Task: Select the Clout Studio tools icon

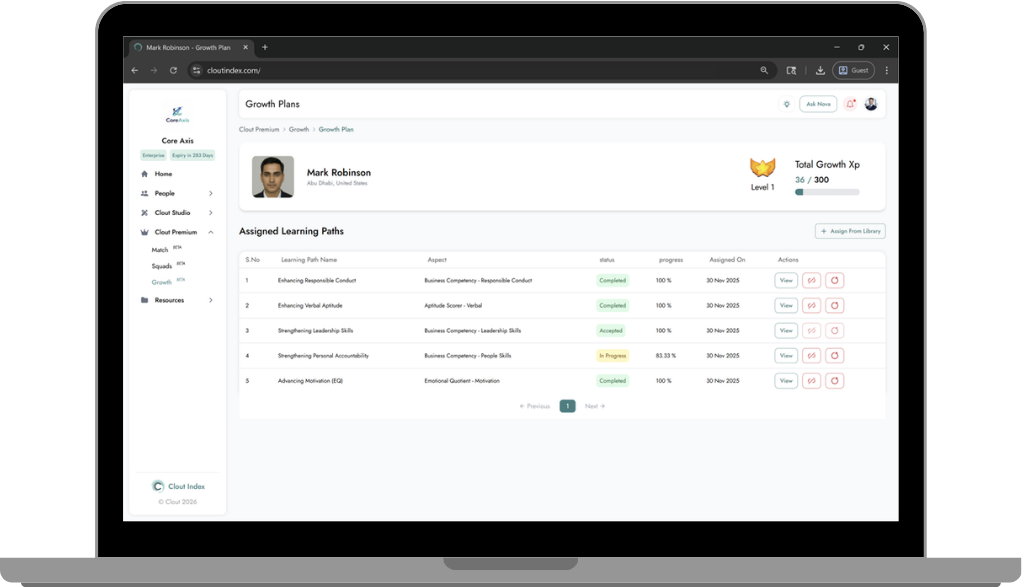Action: click(144, 212)
